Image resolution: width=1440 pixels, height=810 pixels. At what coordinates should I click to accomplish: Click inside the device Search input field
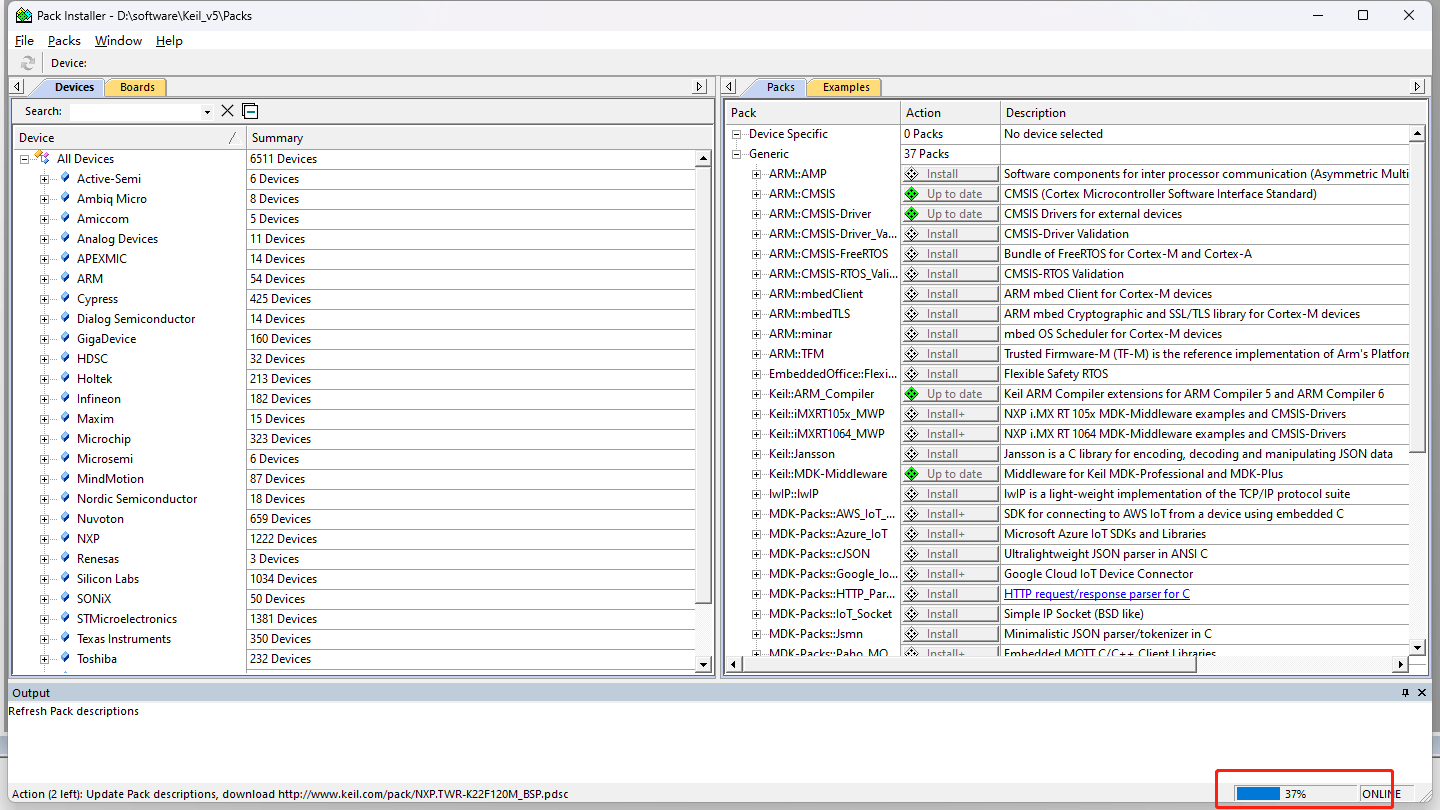(135, 112)
